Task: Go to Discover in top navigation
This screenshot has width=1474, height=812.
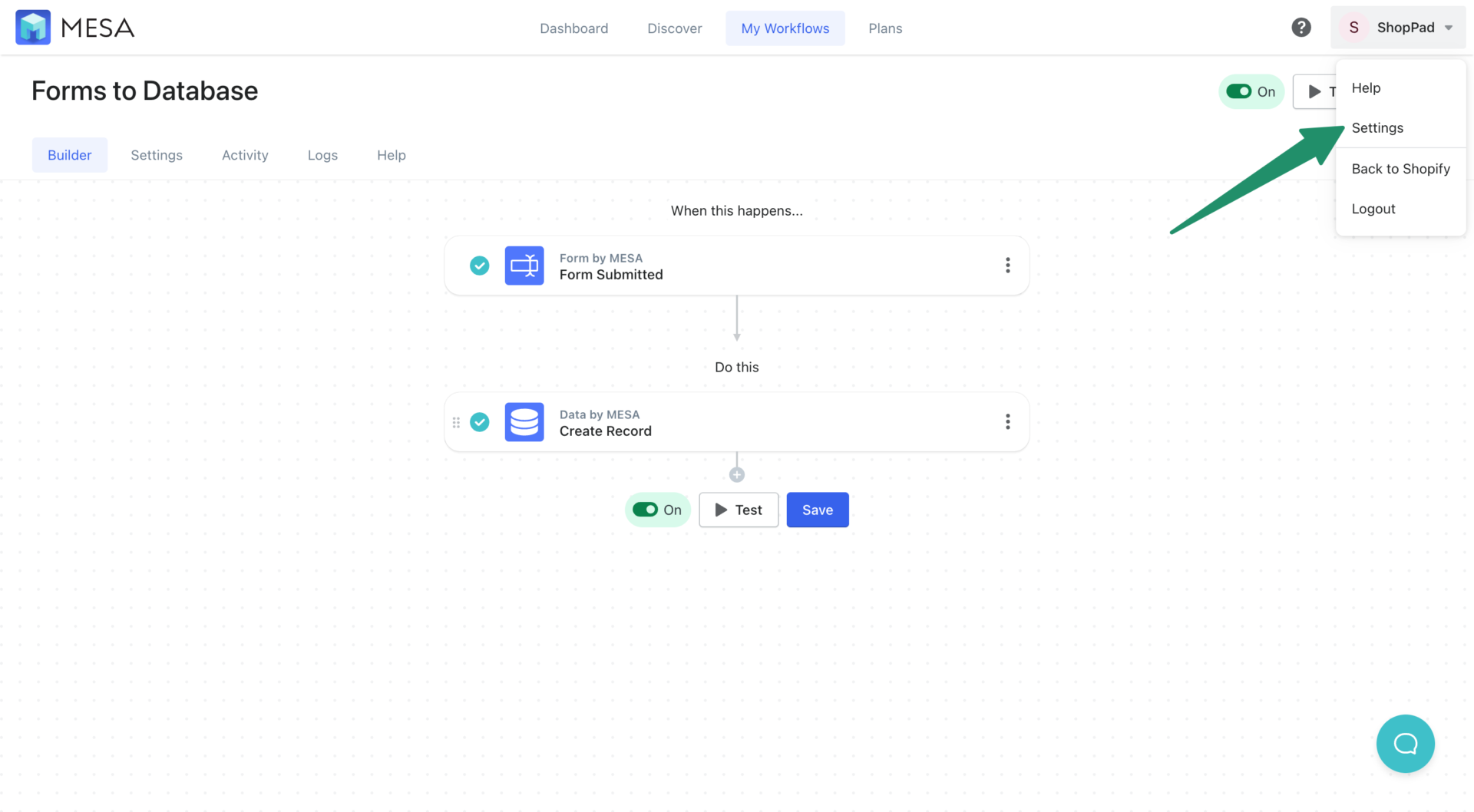Action: tap(674, 28)
